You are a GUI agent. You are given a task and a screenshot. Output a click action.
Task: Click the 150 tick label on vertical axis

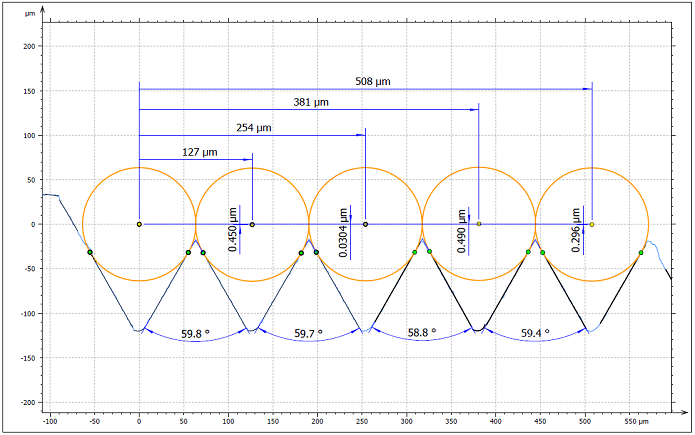29,91
